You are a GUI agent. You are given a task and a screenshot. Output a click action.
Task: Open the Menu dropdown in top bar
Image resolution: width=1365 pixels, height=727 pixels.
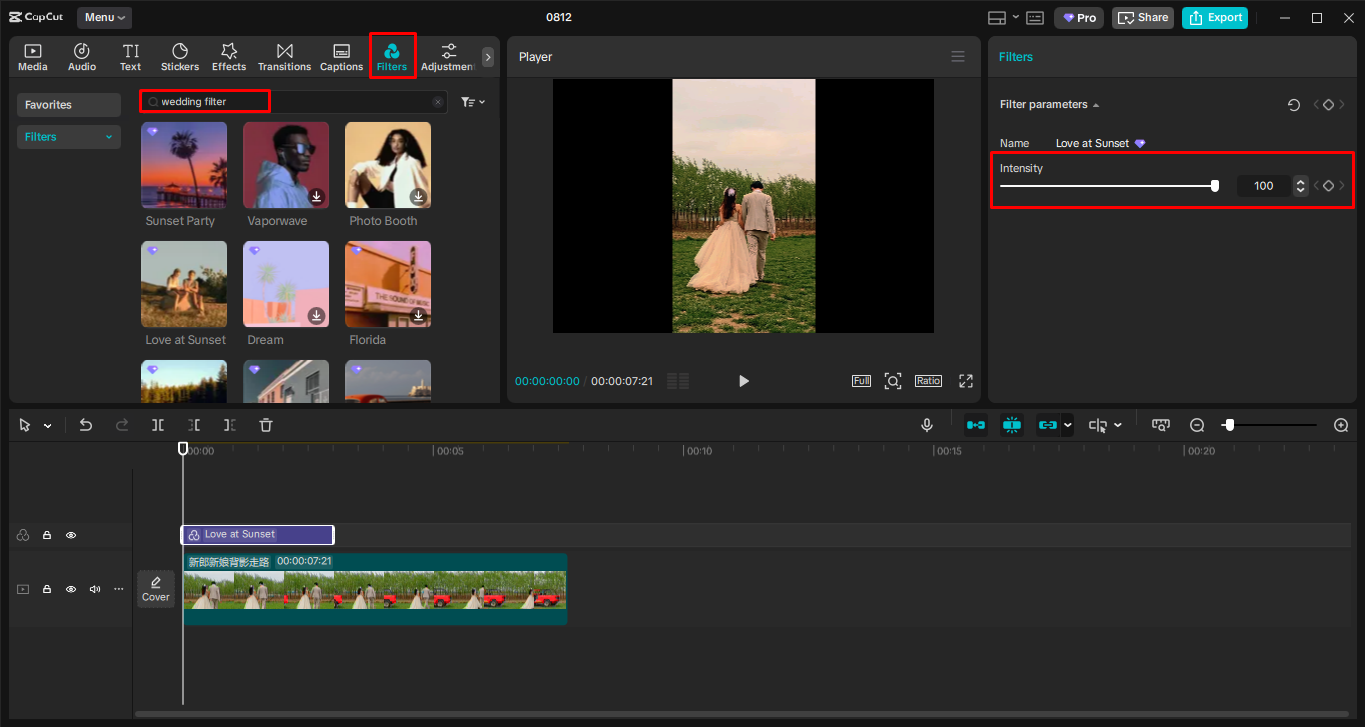(104, 16)
